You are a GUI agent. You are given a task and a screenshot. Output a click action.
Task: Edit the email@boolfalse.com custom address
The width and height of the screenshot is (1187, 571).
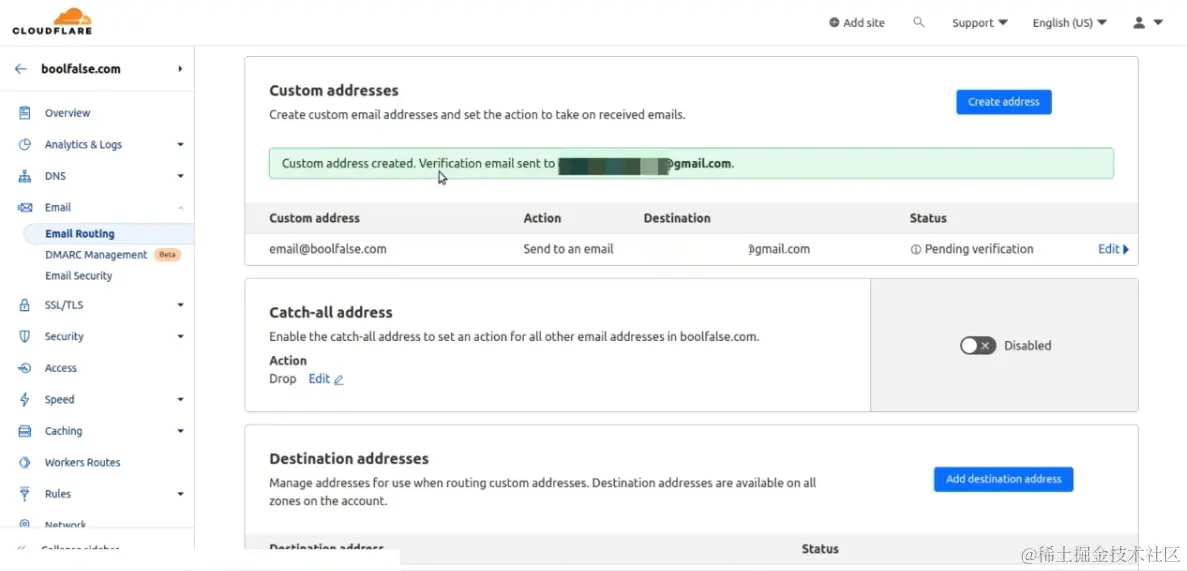[x=1114, y=249]
